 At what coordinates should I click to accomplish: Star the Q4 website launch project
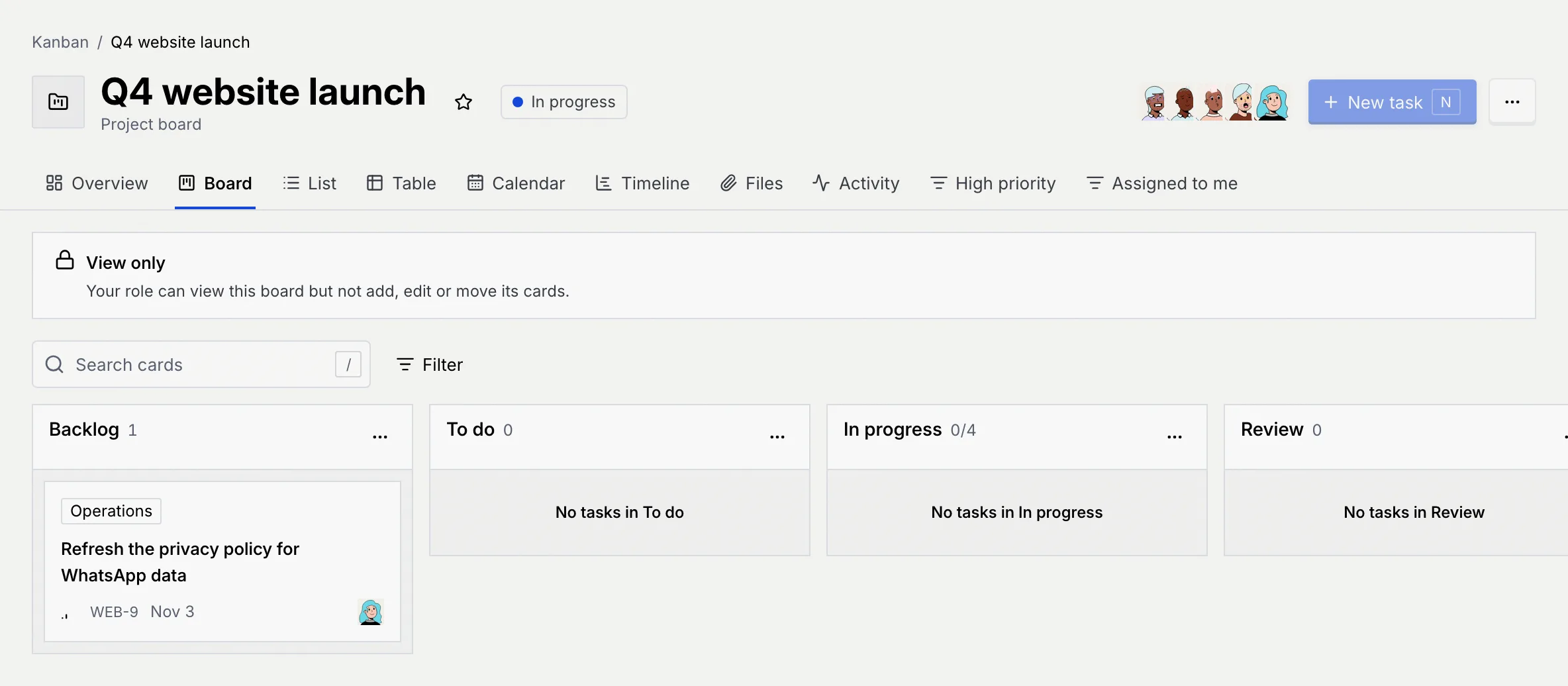464,102
